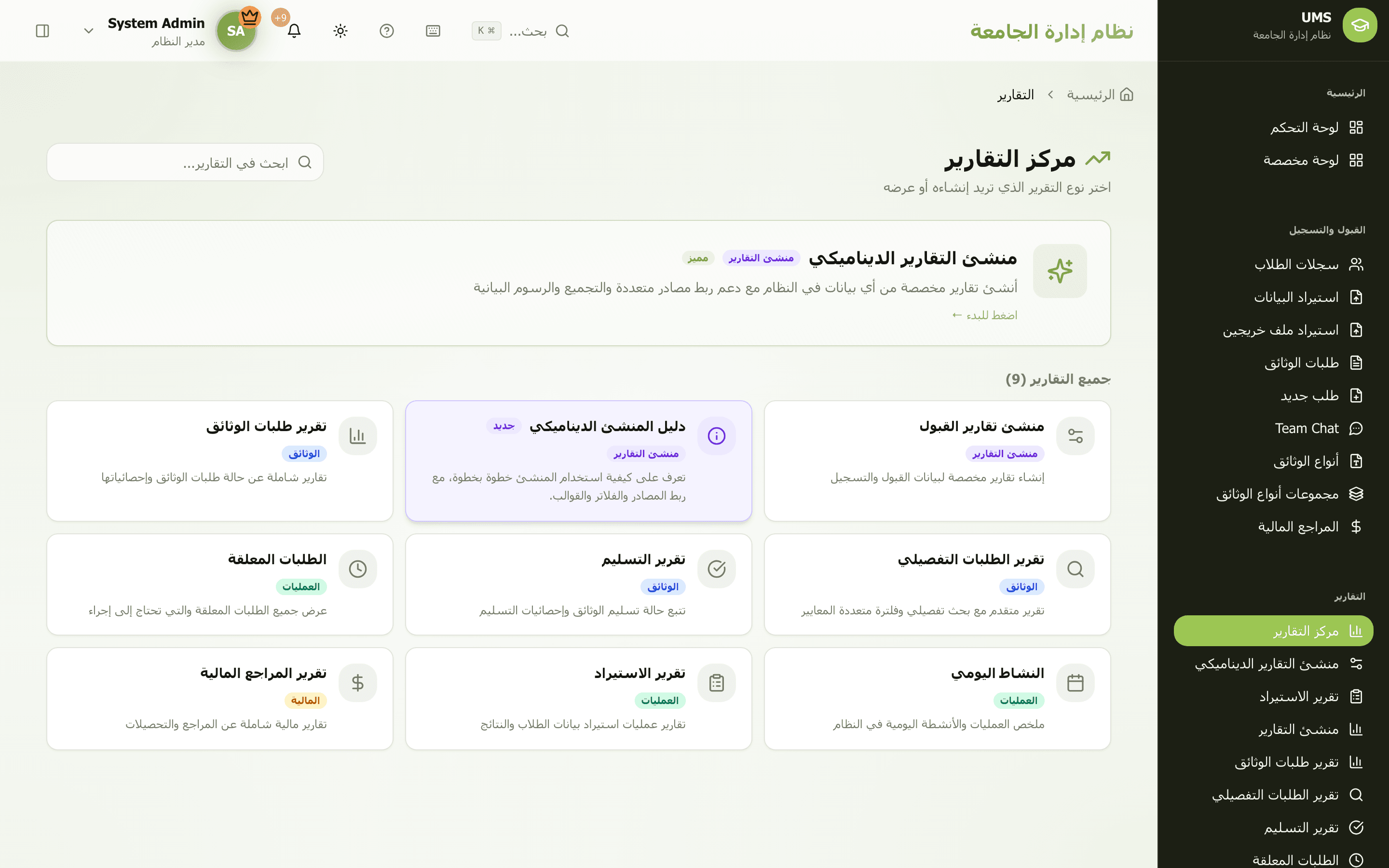Open the notifications bell
Screen dimensions: 1389x868
294,31
